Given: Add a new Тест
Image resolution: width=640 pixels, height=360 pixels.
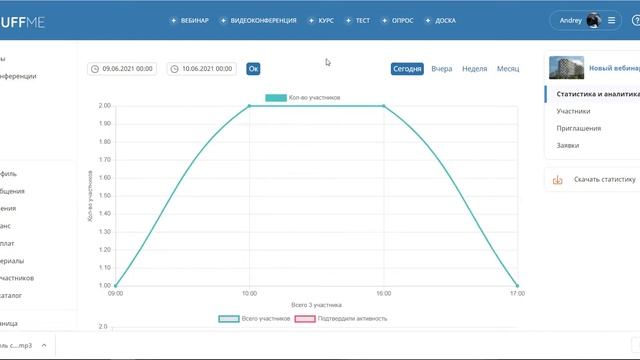Looking at the screenshot, I should pos(358,20).
